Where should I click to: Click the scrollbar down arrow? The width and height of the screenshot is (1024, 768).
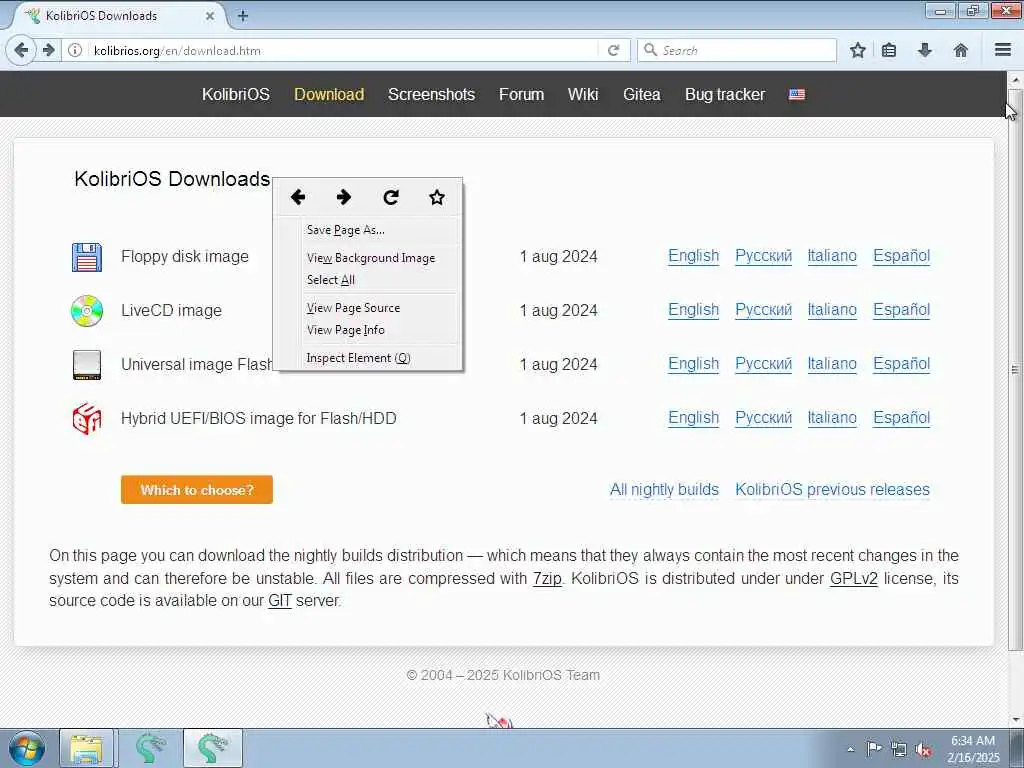click(x=1015, y=720)
